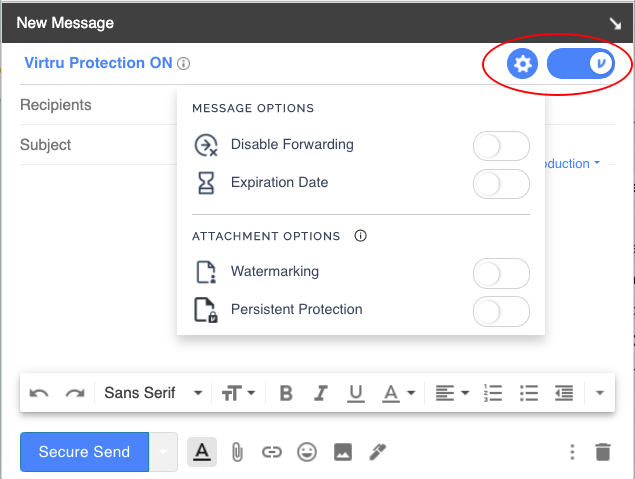Expand more formatting options arrow
This screenshot has width=635, height=479.
click(x=600, y=393)
